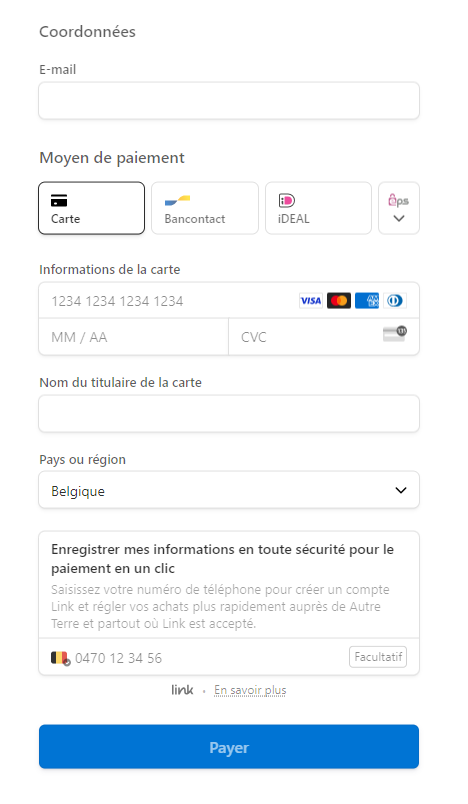Open the En savoir plus link
The image size is (468, 804).
[250, 690]
